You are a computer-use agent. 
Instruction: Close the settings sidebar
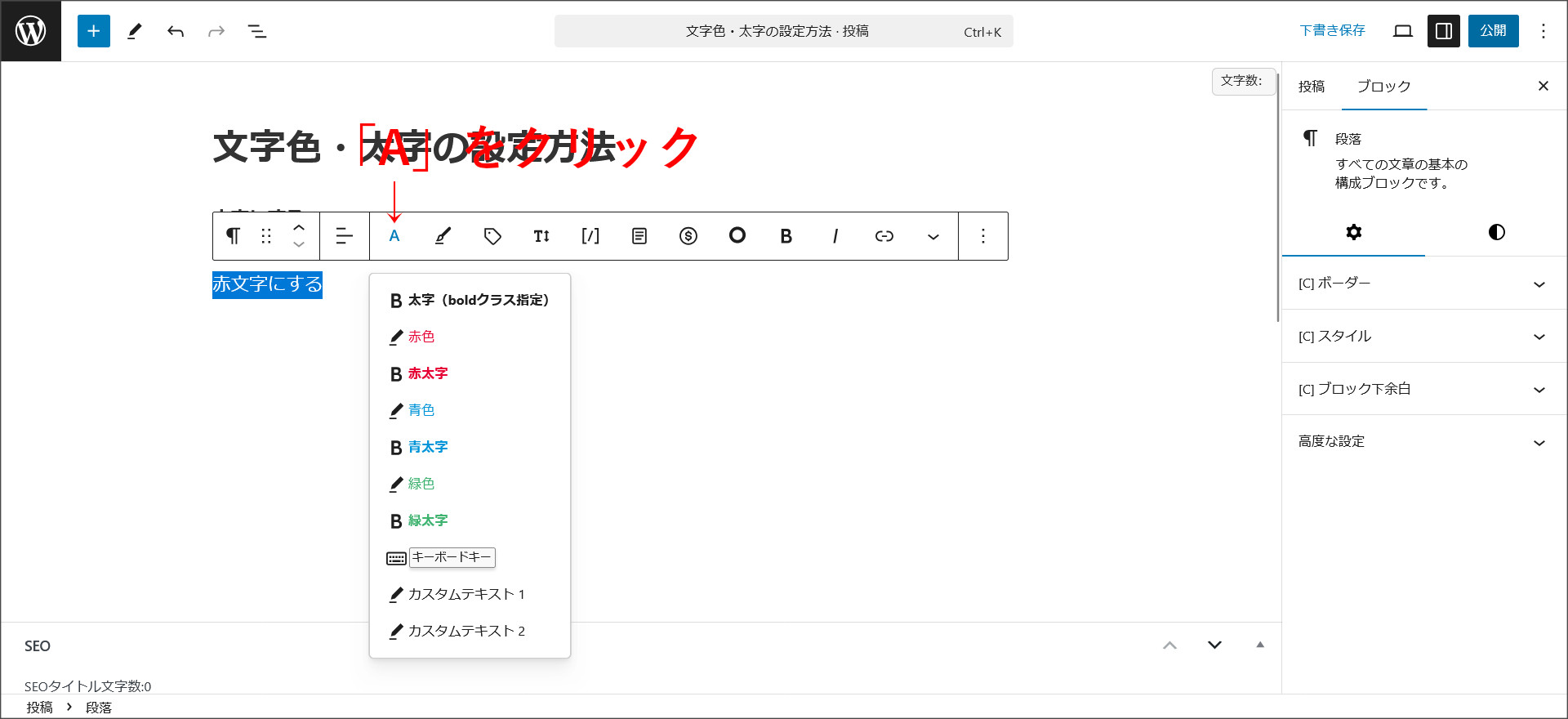coord(1543,86)
